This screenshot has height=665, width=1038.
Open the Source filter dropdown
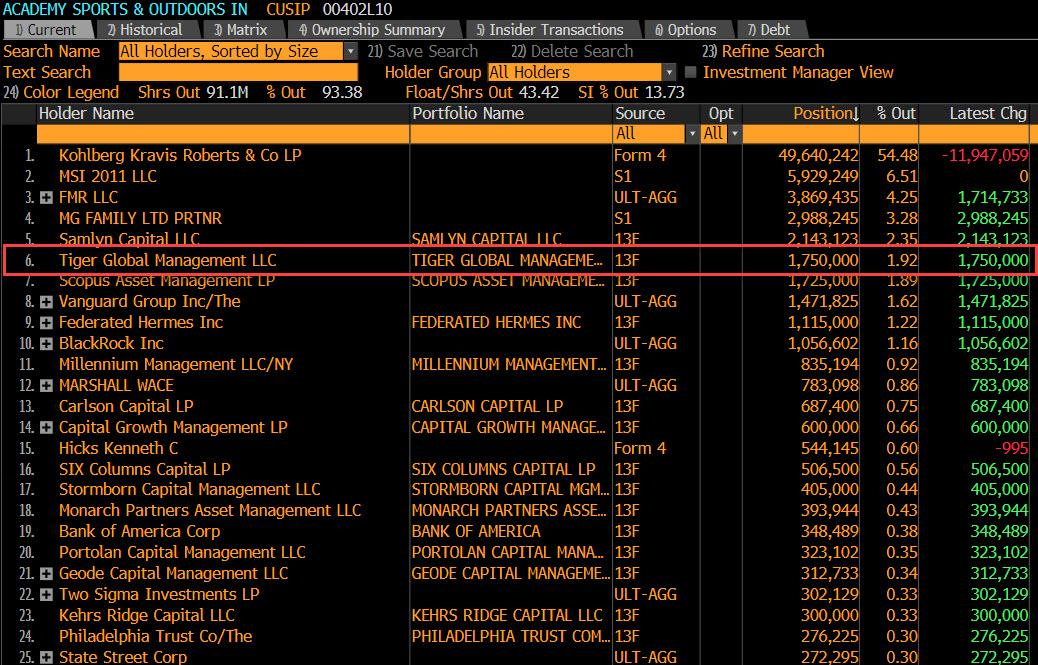(x=692, y=134)
